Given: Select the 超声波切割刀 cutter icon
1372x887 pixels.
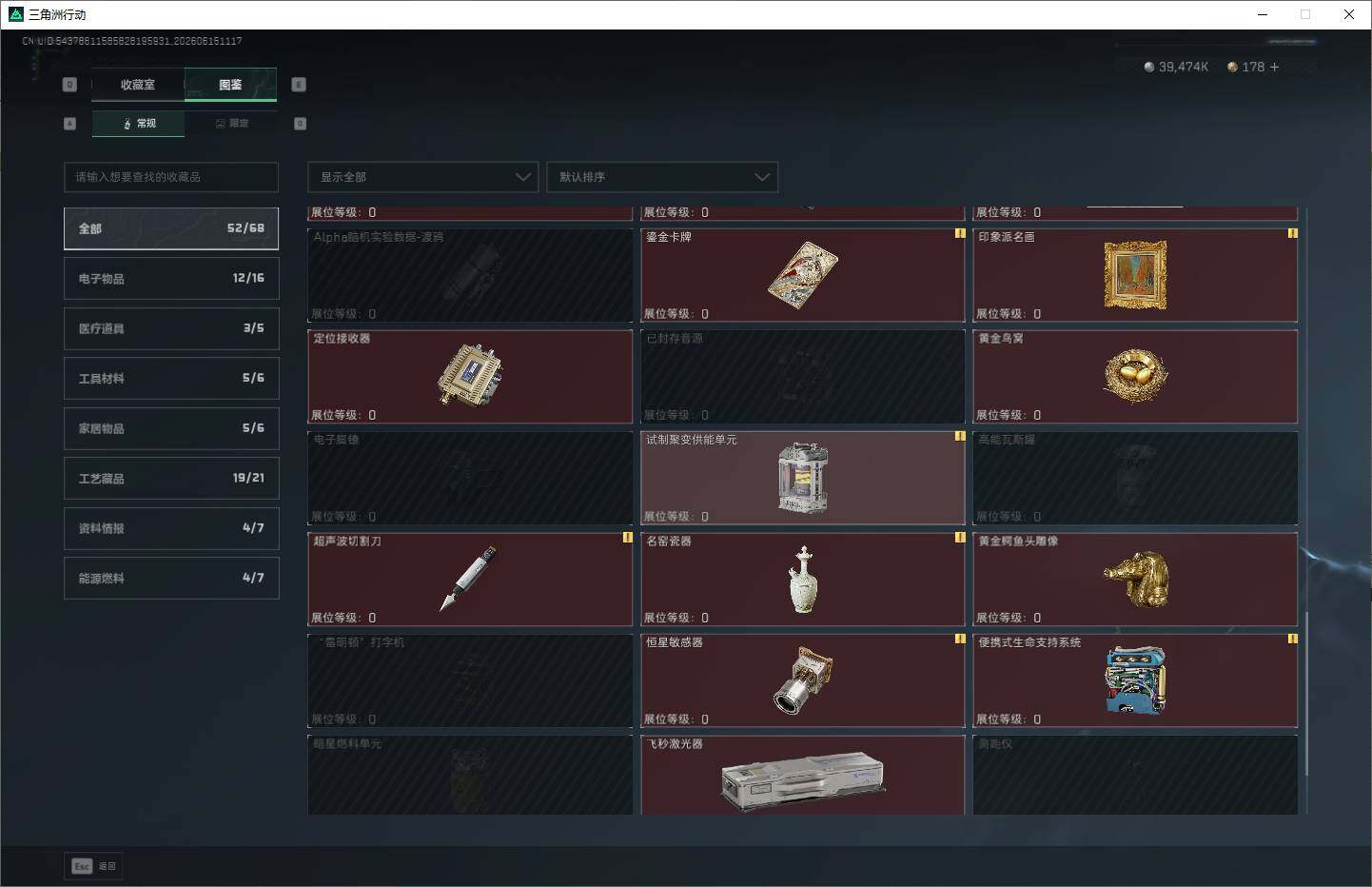Looking at the screenshot, I should 468,578.
